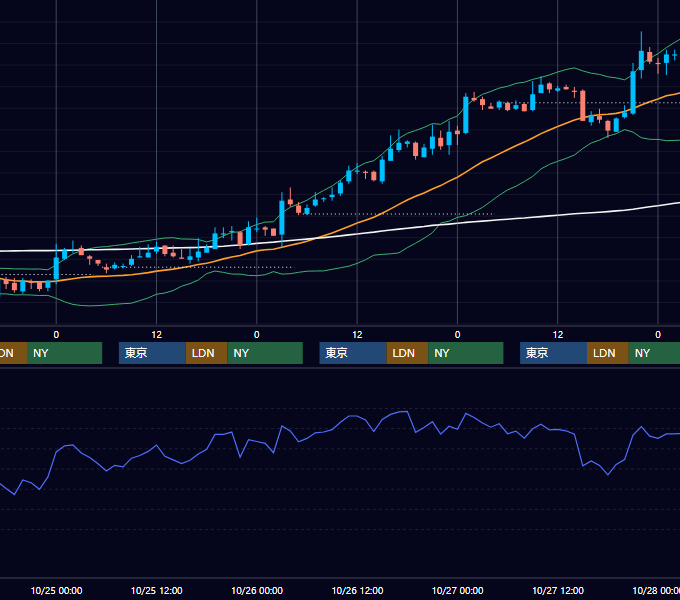Click the hour label 12 above 10/27 12:00
The width and height of the screenshot is (680, 600).
pyautogui.click(x=558, y=335)
